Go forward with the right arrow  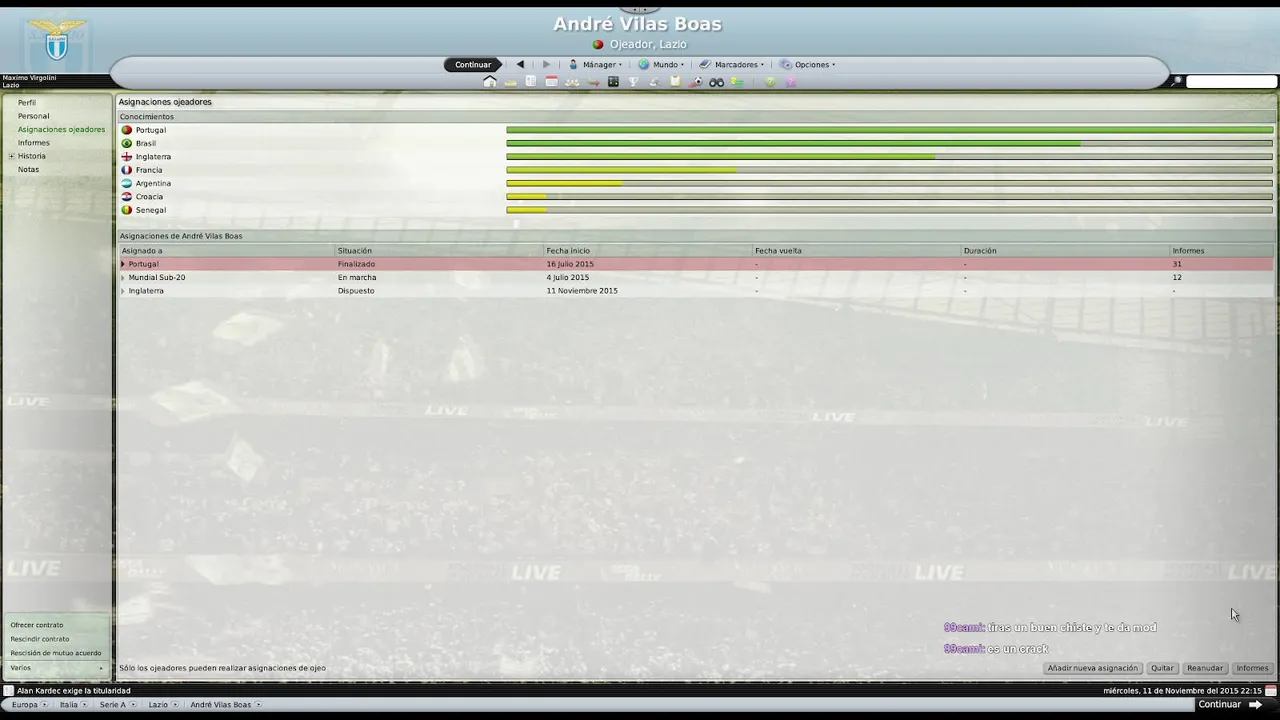click(546, 64)
